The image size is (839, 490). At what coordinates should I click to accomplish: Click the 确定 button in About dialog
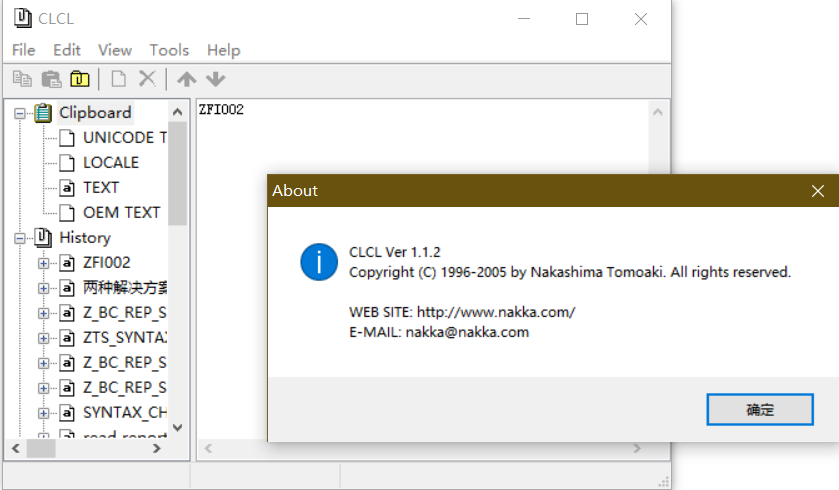[760, 410]
